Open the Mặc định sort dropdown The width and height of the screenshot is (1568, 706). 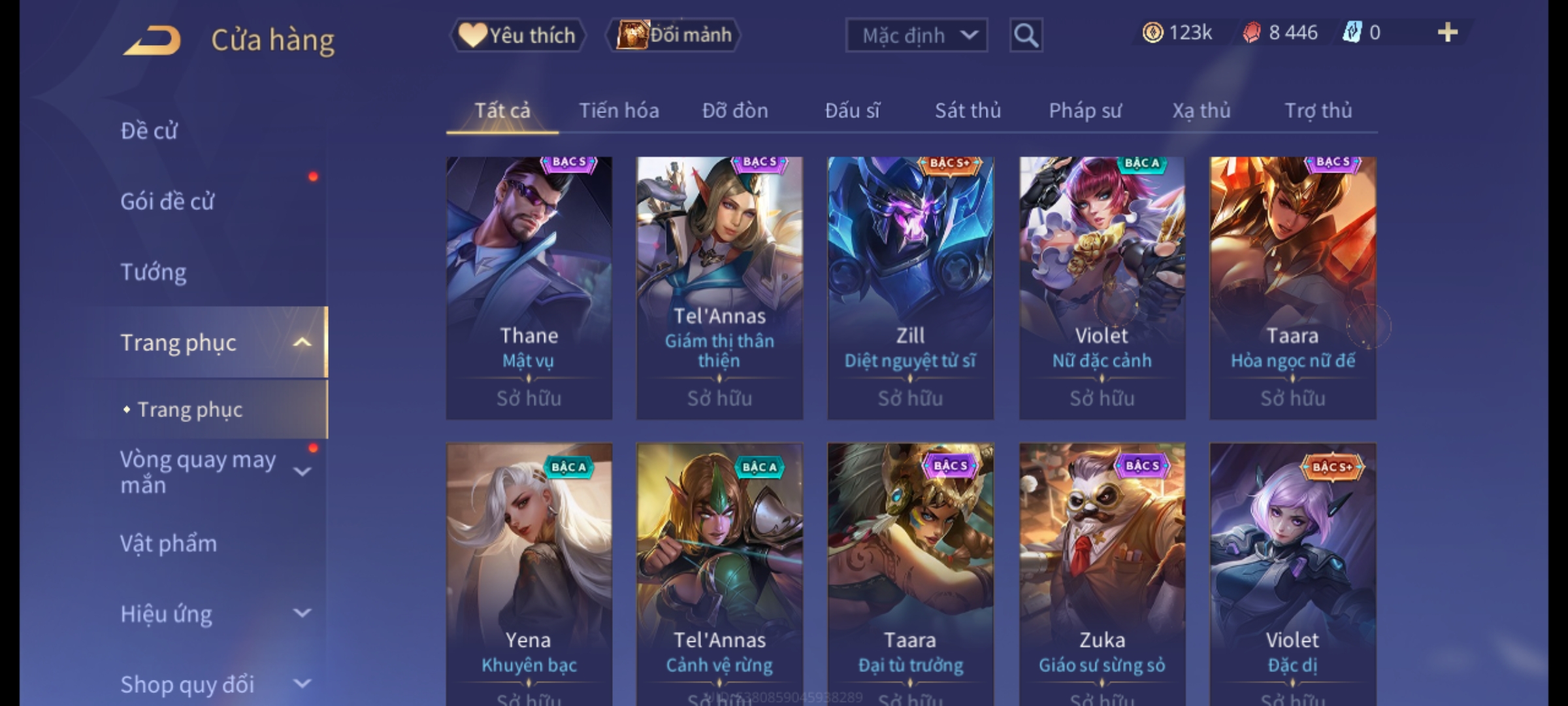click(x=916, y=35)
